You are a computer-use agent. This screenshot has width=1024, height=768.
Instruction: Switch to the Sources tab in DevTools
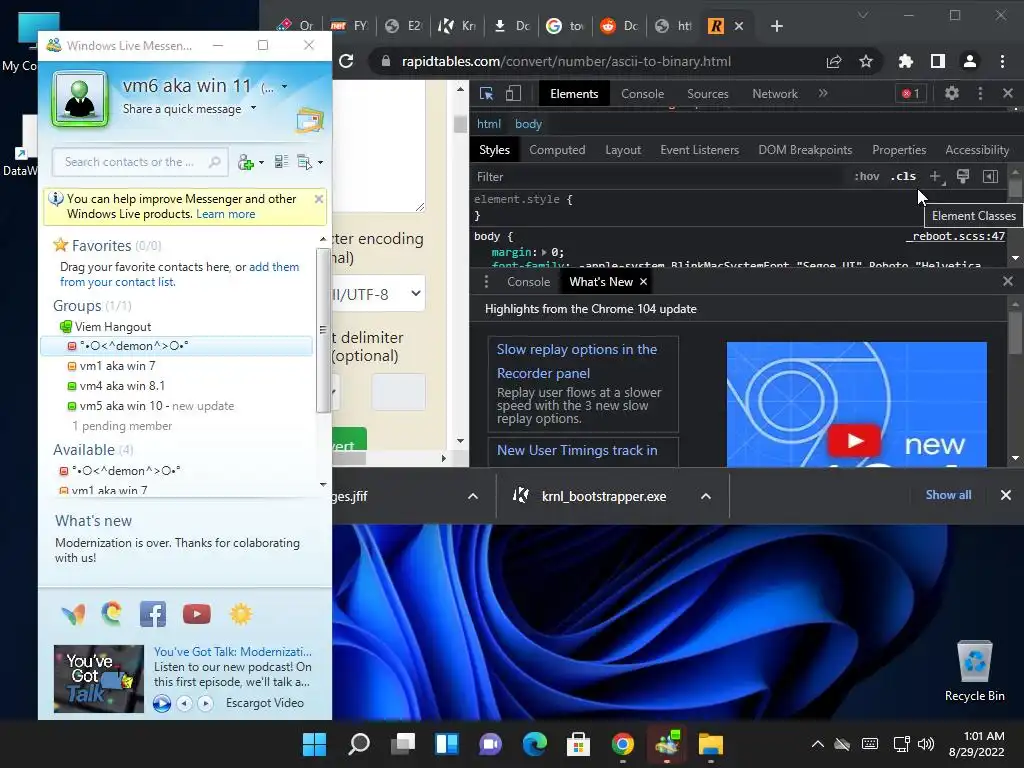pyautogui.click(x=707, y=93)
